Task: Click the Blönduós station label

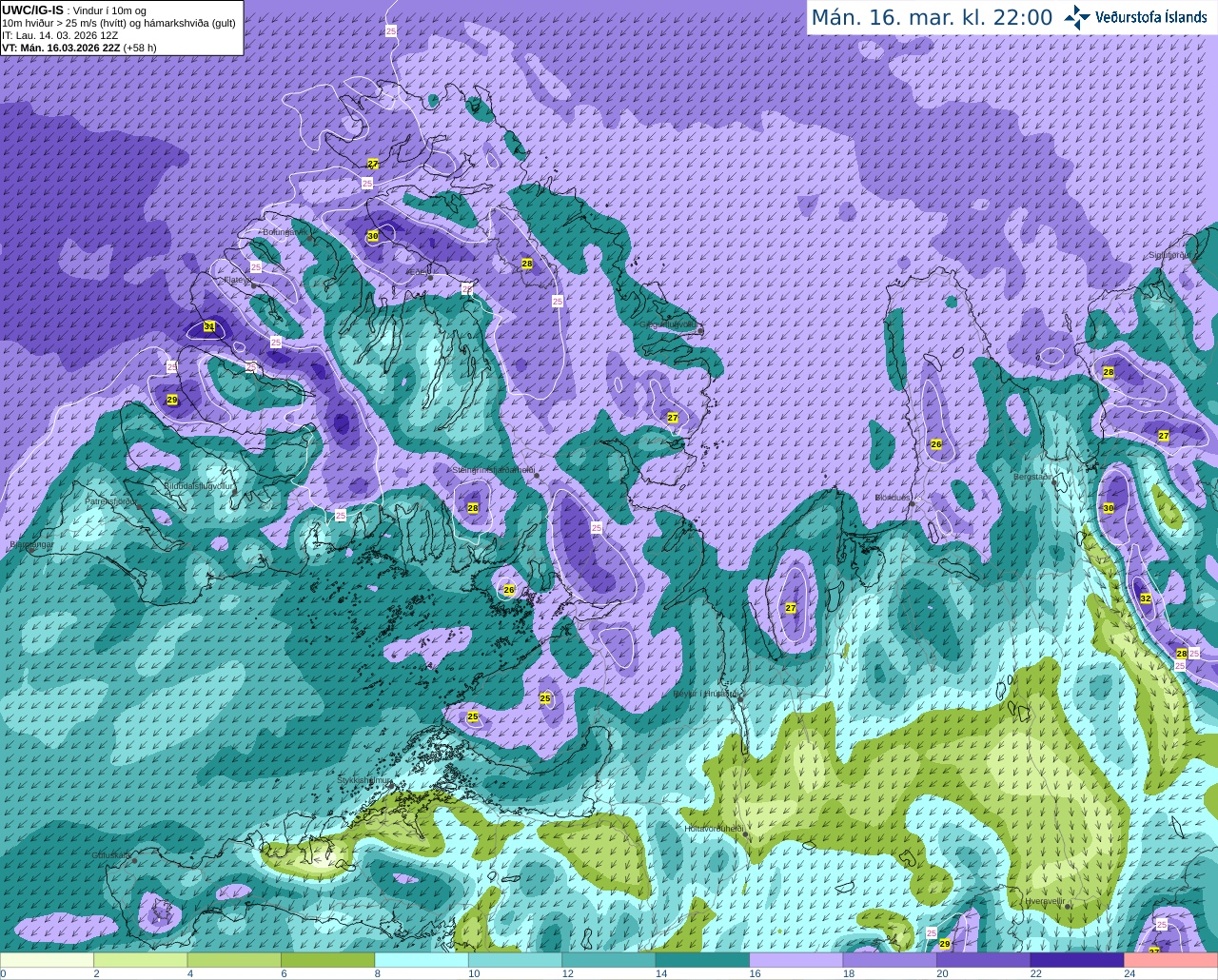Action: (893, 498)
